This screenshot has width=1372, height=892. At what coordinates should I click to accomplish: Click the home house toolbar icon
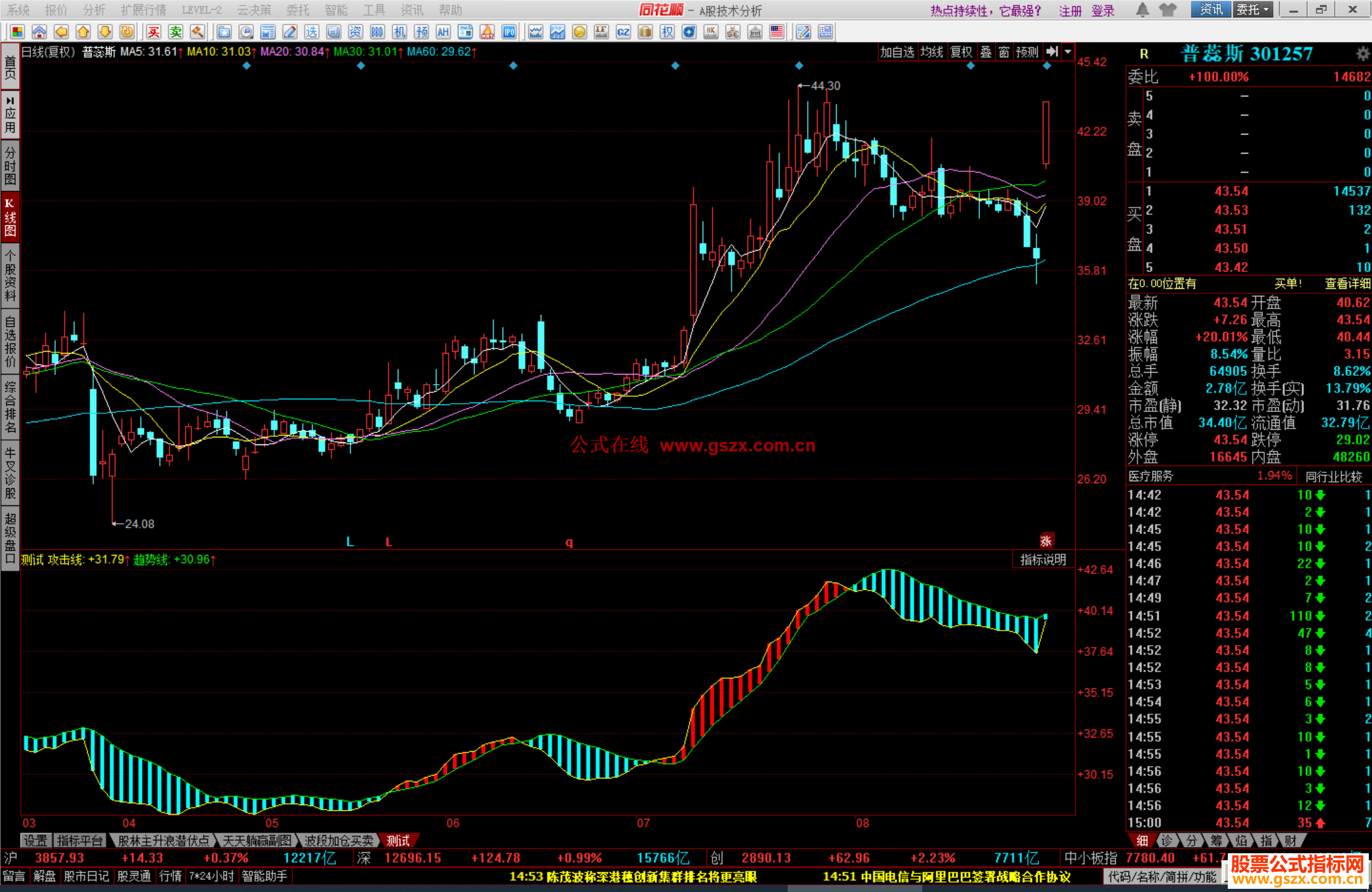[39, 32]
